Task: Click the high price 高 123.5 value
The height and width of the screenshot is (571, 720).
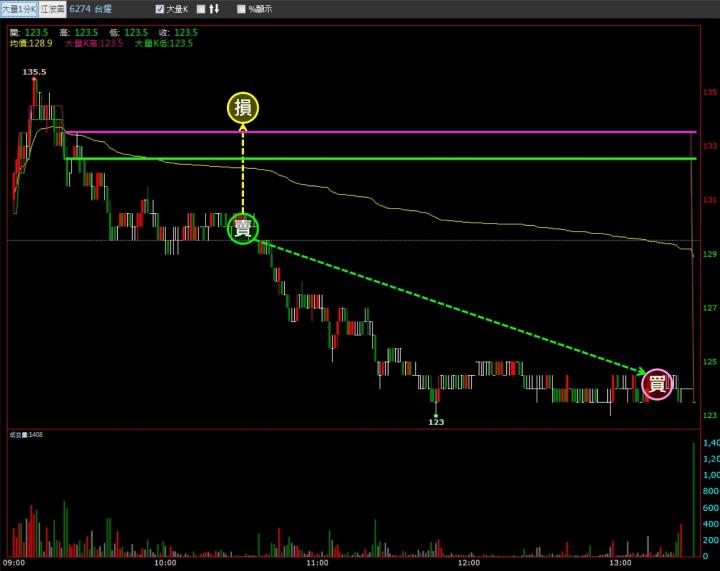Action: (86, 33)
